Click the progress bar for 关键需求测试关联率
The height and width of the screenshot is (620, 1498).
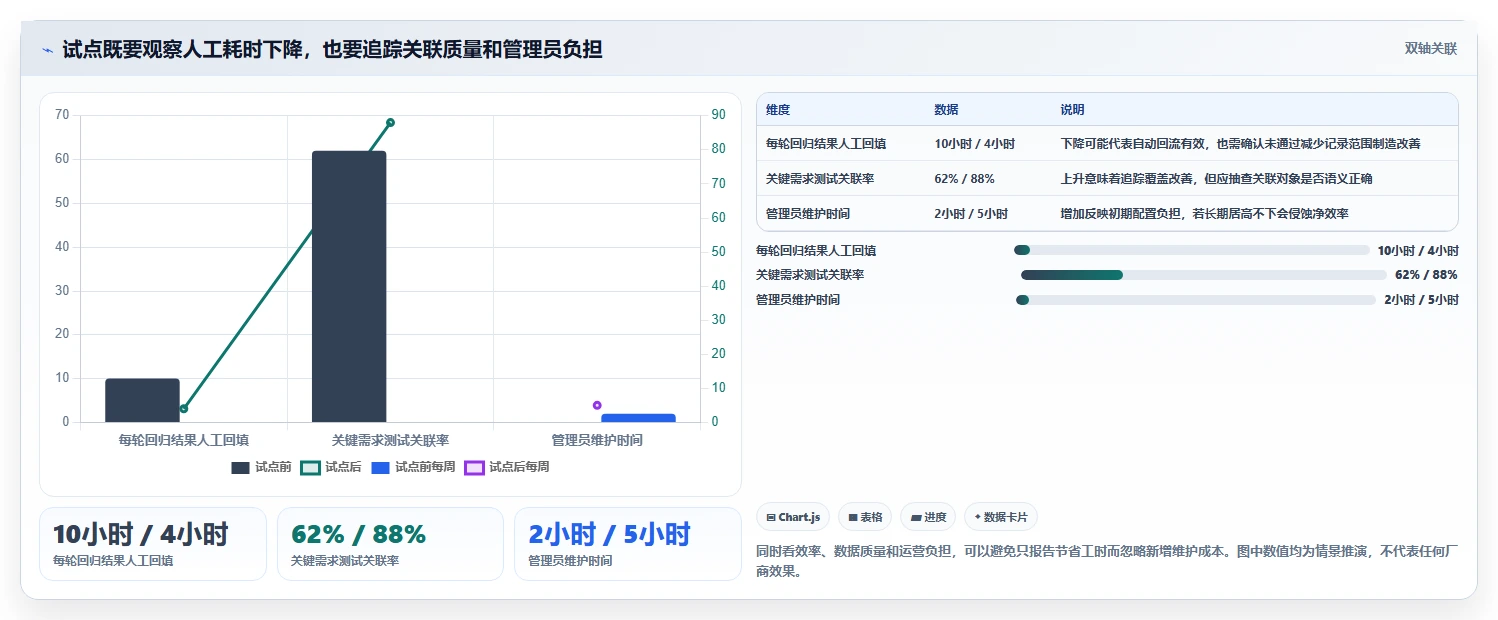pos(1204,275)
